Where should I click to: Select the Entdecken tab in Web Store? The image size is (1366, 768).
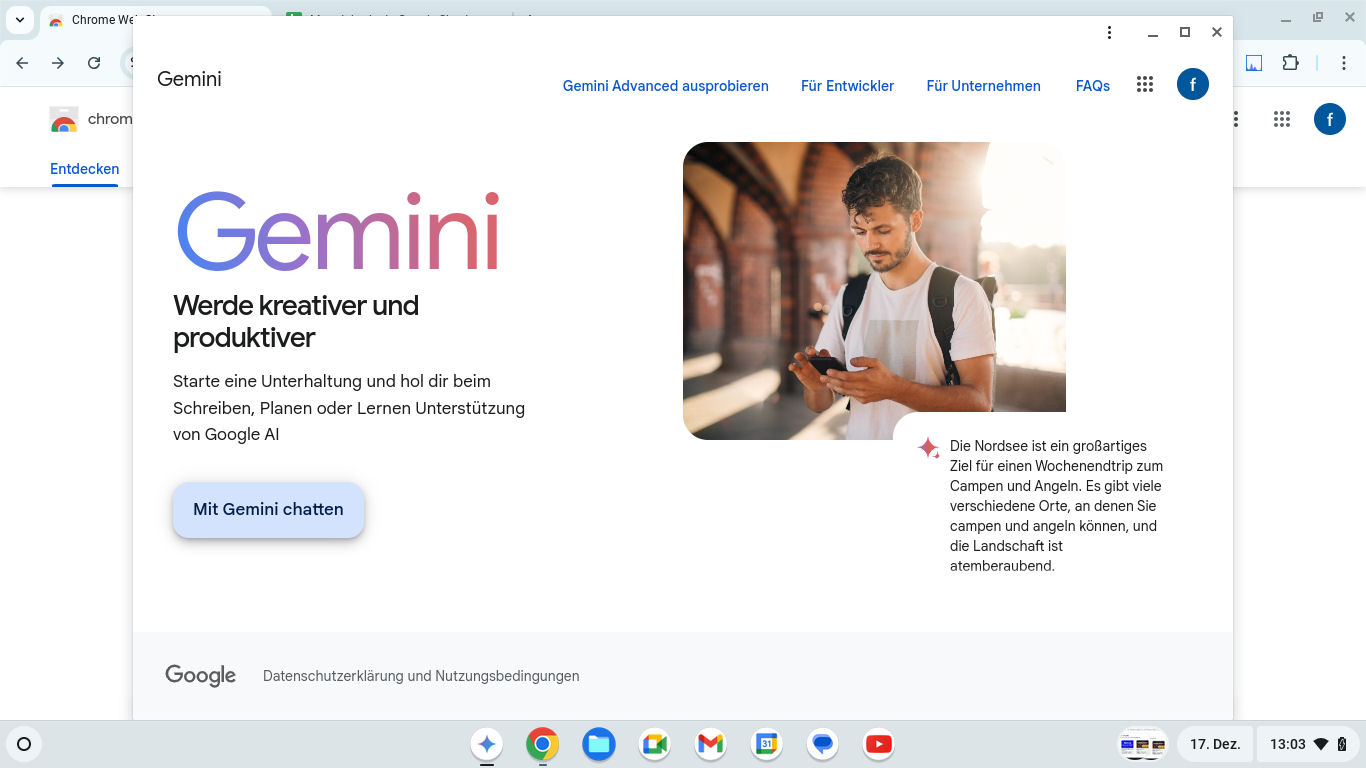[85, 169]
